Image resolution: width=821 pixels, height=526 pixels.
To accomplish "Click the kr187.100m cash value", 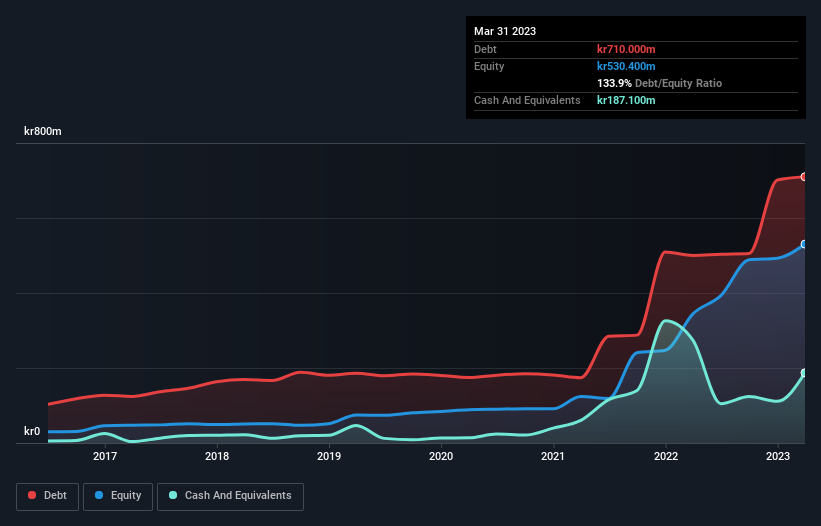I will coord(626,100).
